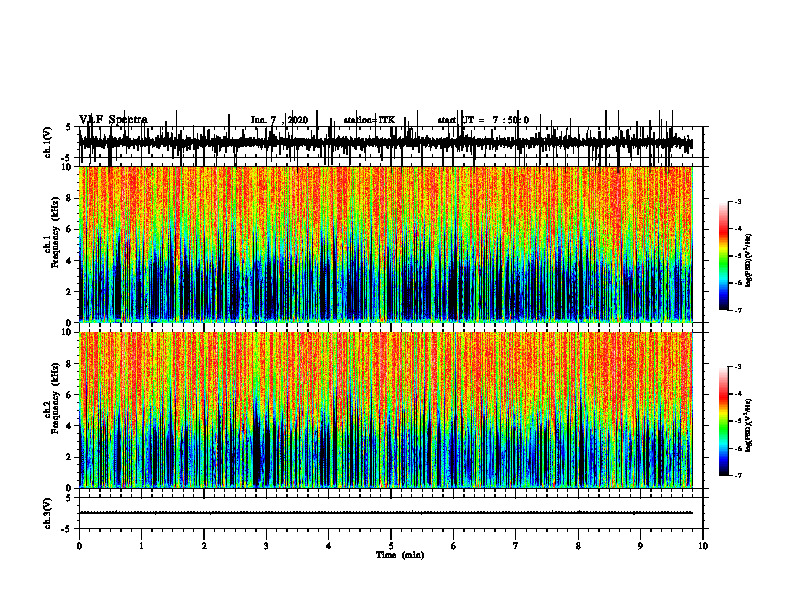Select the "start UT = 7:50:0" header text
This screenshot has width=792, height=612.
tap(483, 120)
